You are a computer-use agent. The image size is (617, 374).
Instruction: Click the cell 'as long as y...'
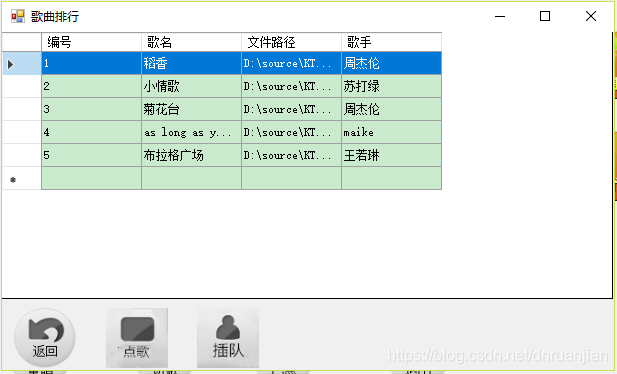tap(191, 132)
